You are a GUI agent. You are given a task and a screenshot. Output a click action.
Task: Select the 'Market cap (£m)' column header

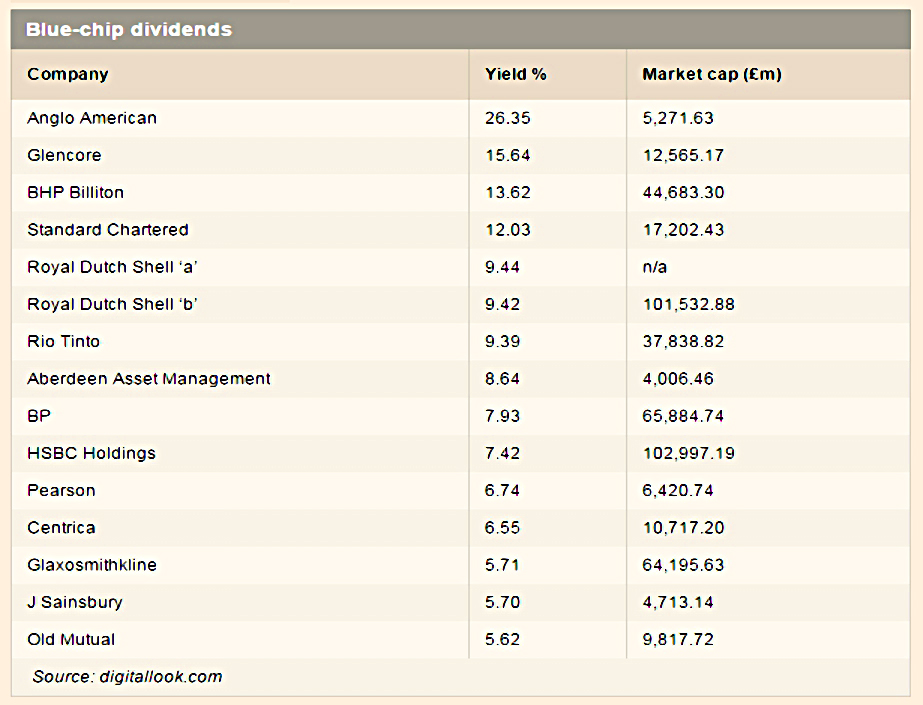coord(712,75)
